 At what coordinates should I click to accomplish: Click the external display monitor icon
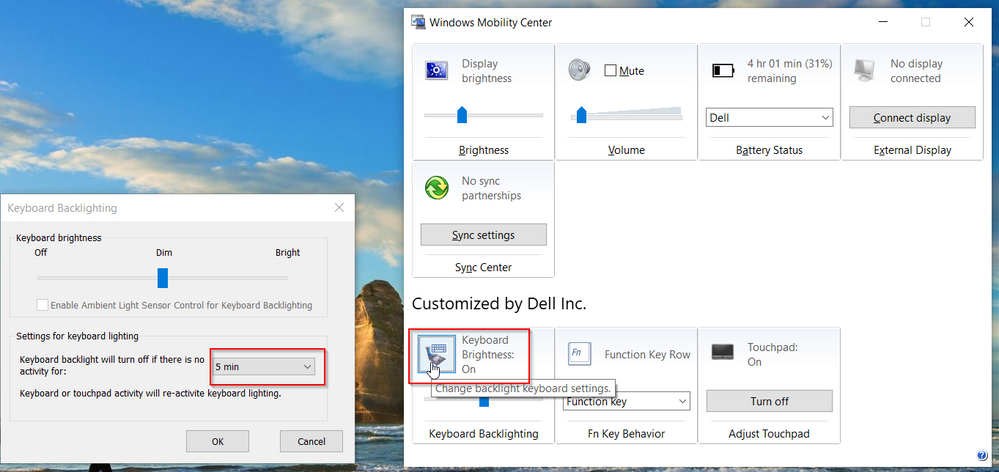pyautogui.click(x=865, y=69)
